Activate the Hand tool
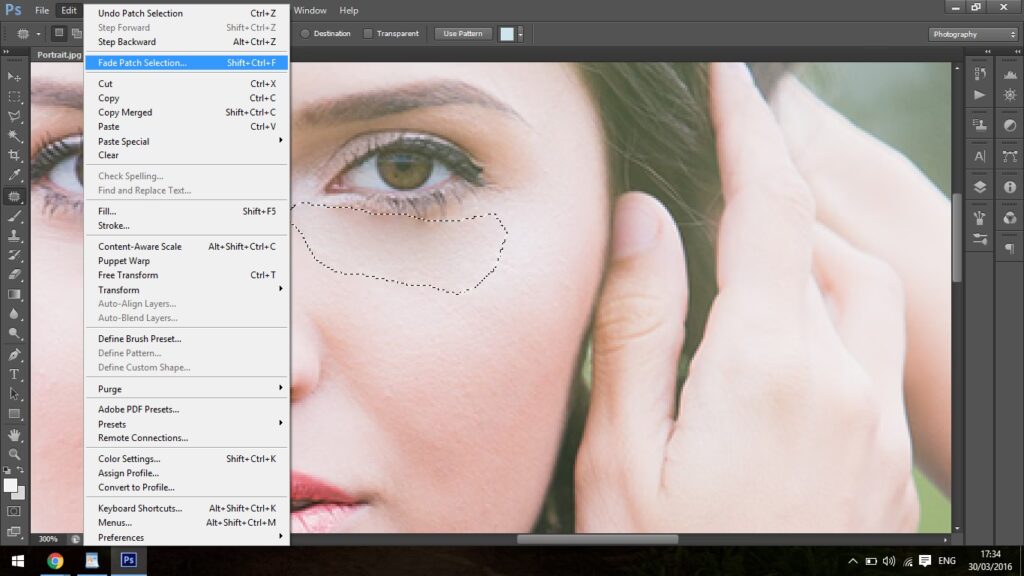Image resolution: width=1024 pixels, height=576 pixels. 14,434
